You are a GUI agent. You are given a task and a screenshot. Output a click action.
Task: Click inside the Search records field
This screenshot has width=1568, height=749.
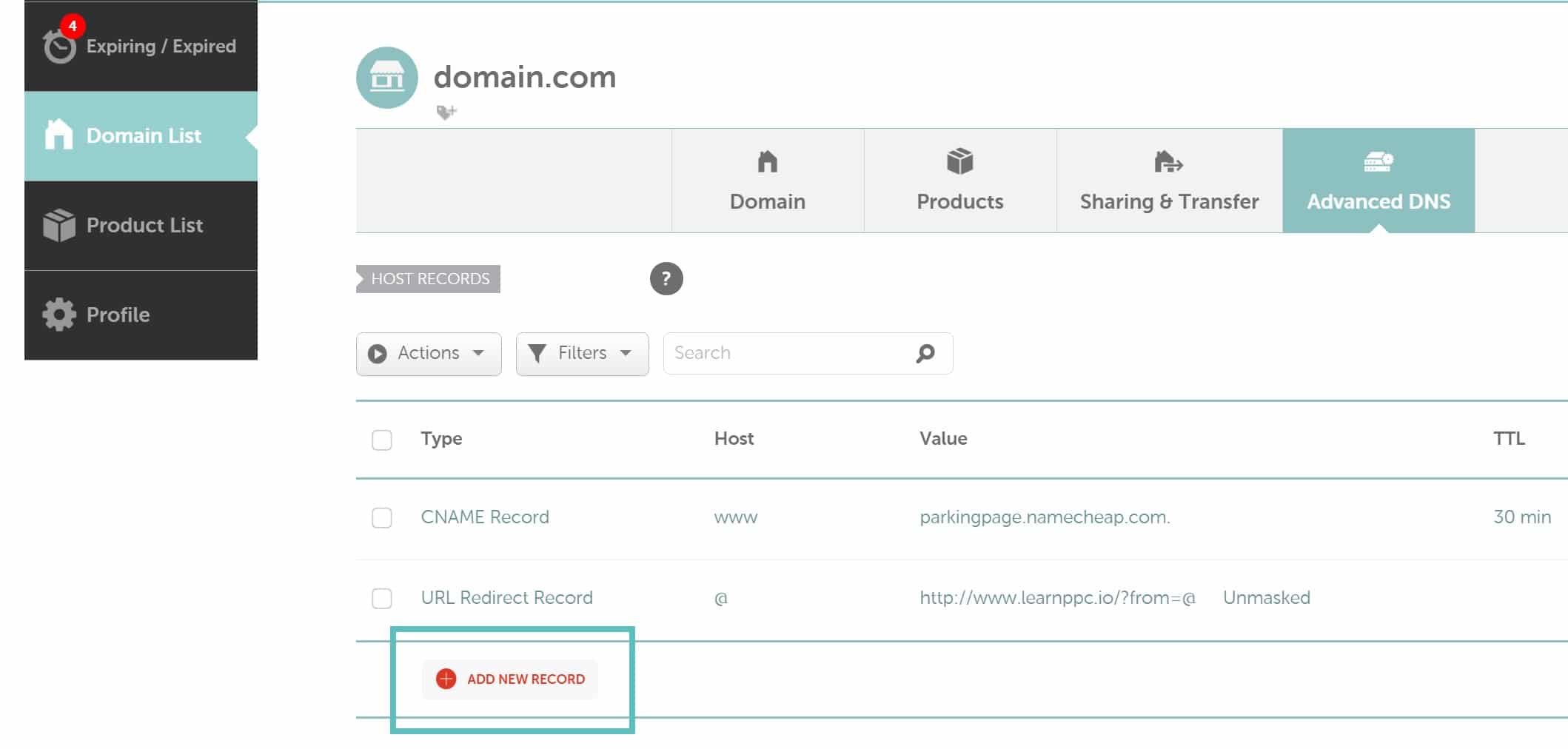[x=785, y=353]
